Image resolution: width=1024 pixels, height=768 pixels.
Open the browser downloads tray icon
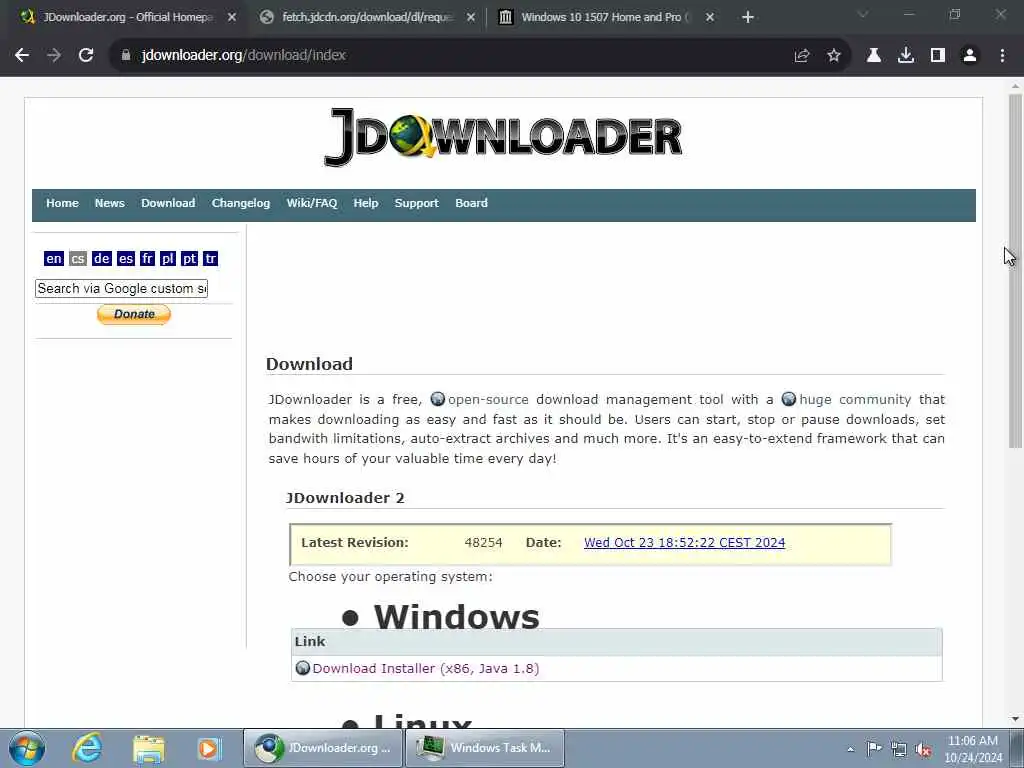(906, 56)
